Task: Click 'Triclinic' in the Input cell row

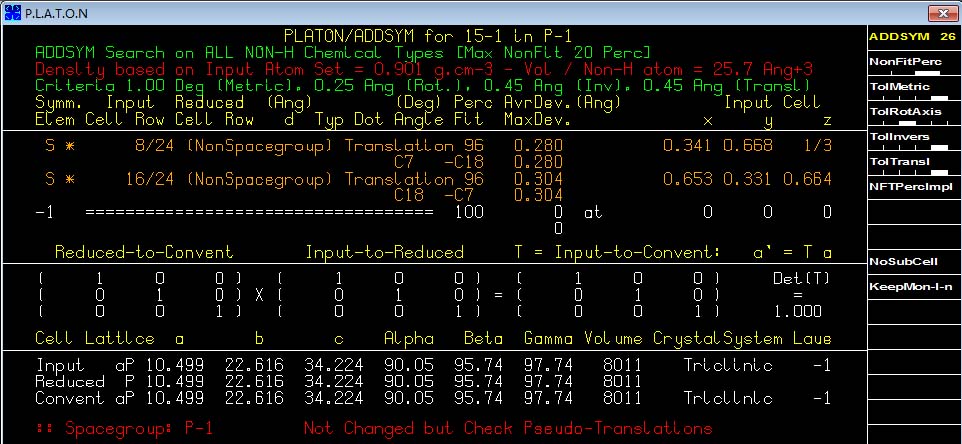Action: pos(728,366)
